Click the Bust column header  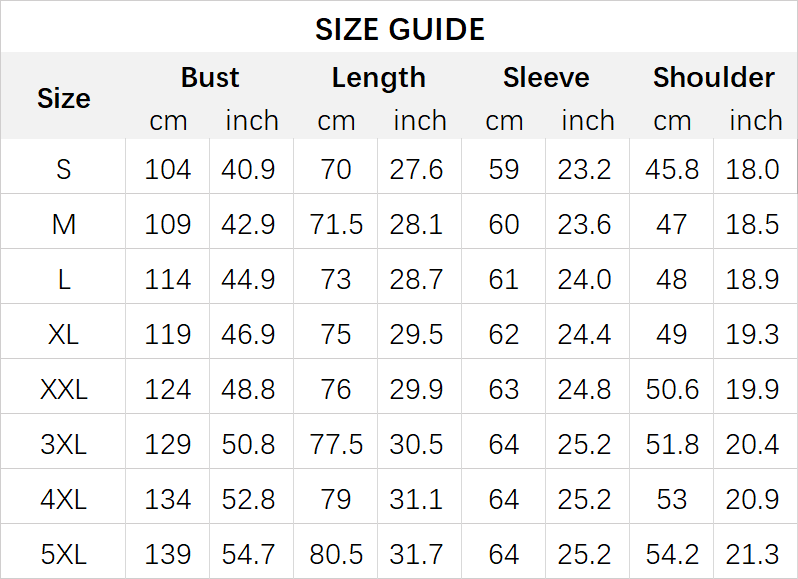[x=210, y=77]
